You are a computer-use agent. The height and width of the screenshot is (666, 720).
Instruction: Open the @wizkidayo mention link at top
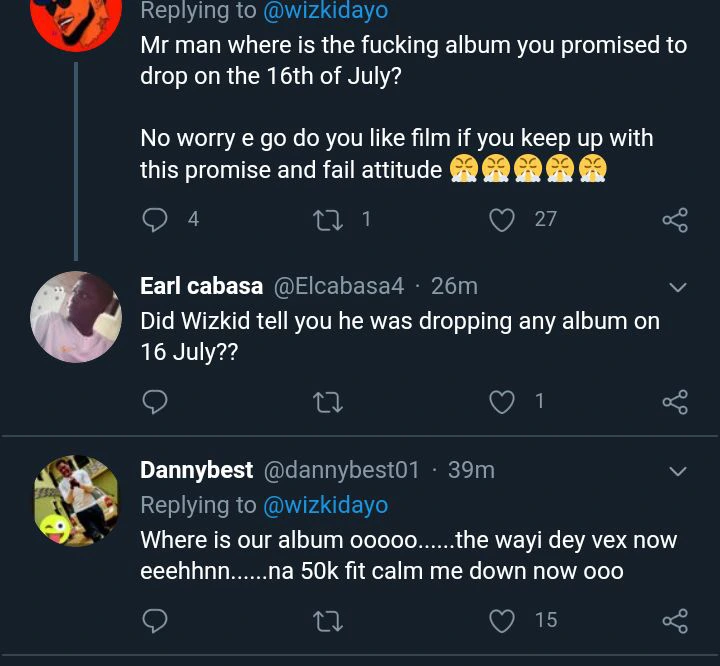[x=325, y=12]
